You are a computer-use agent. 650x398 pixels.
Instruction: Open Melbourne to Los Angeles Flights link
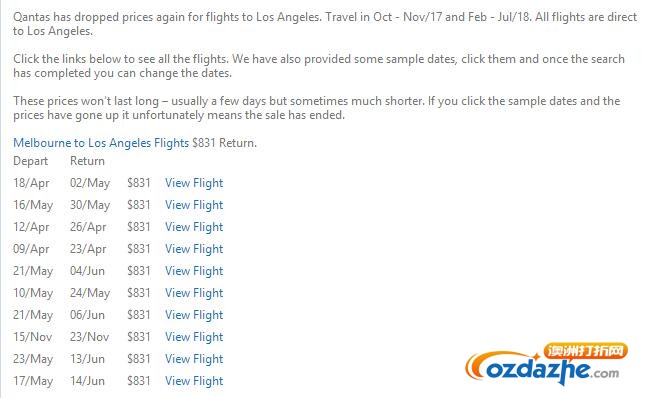click(101, 143)
